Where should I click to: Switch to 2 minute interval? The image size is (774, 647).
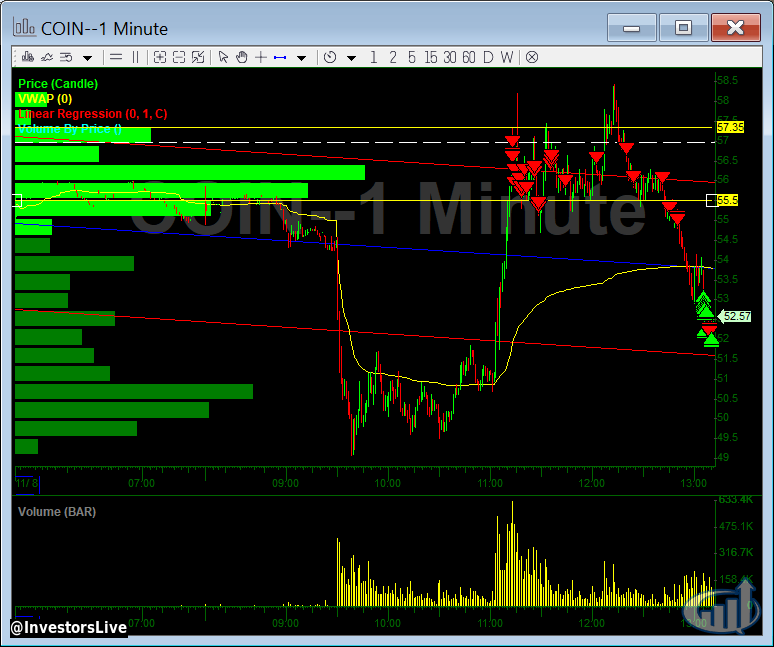click(x=393, y=57)
